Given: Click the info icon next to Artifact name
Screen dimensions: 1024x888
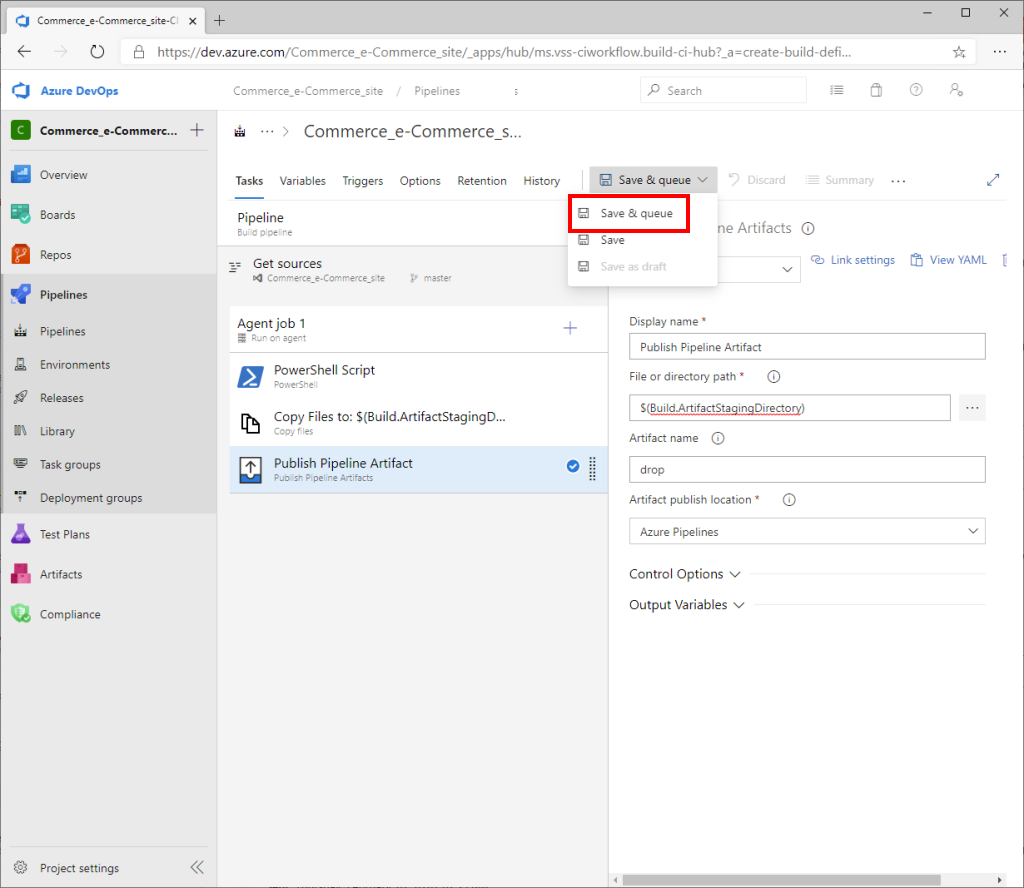Looking at the screenshot, I should coord(718,438).
